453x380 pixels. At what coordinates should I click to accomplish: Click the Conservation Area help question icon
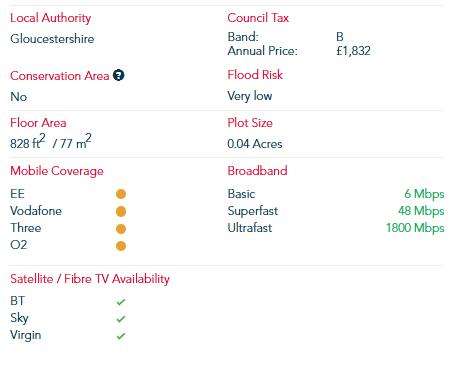click(118, 75)
